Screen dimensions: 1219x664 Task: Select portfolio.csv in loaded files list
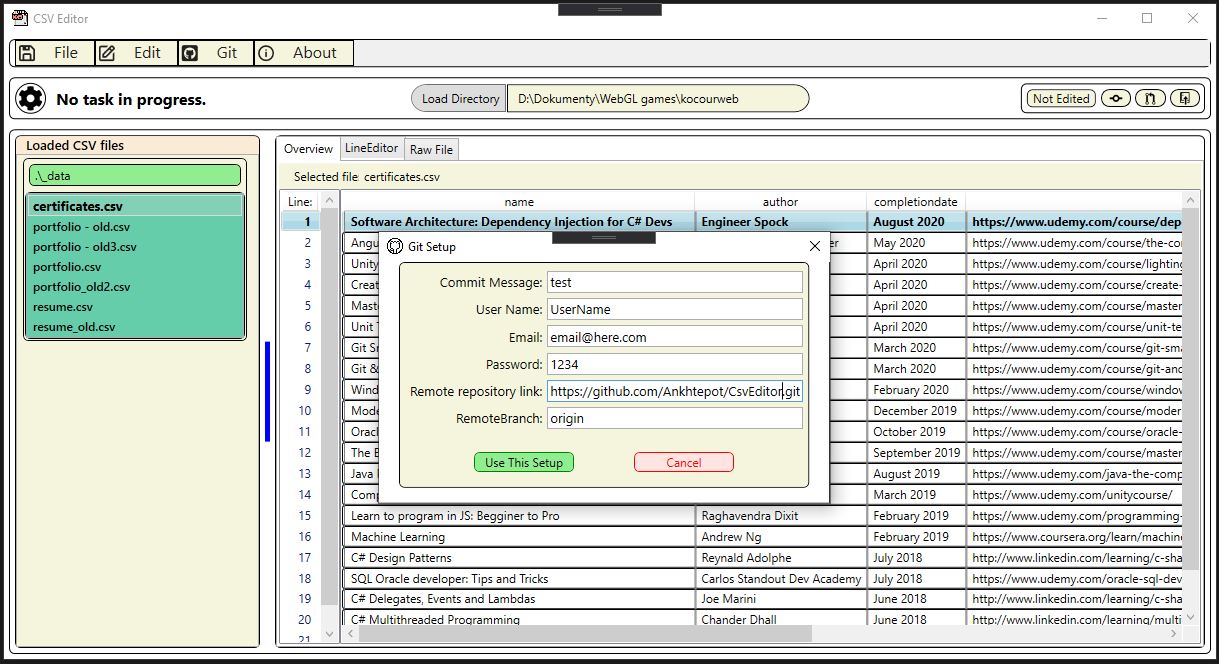point(67,267)
